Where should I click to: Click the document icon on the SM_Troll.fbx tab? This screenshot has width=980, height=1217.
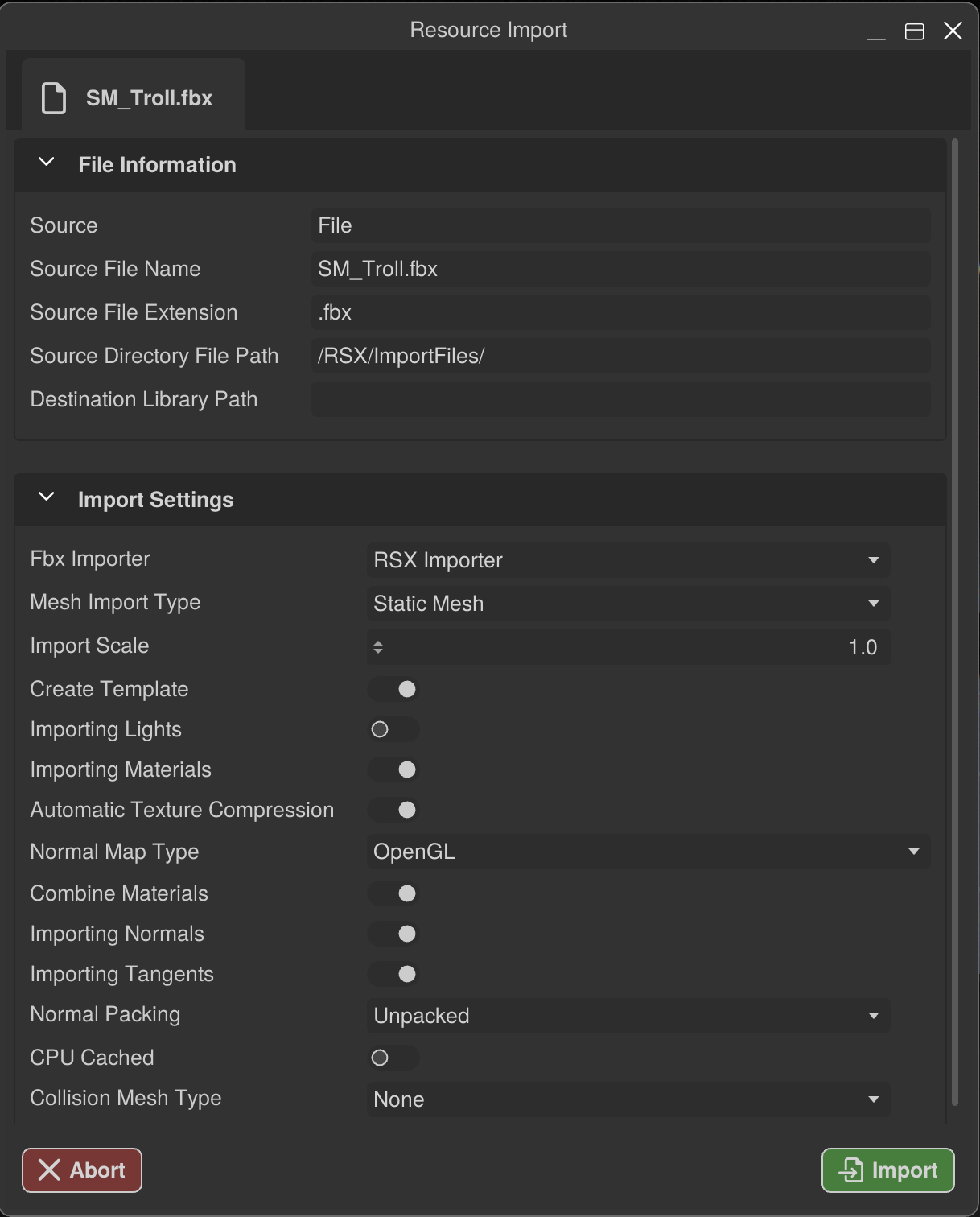point(52,97)
